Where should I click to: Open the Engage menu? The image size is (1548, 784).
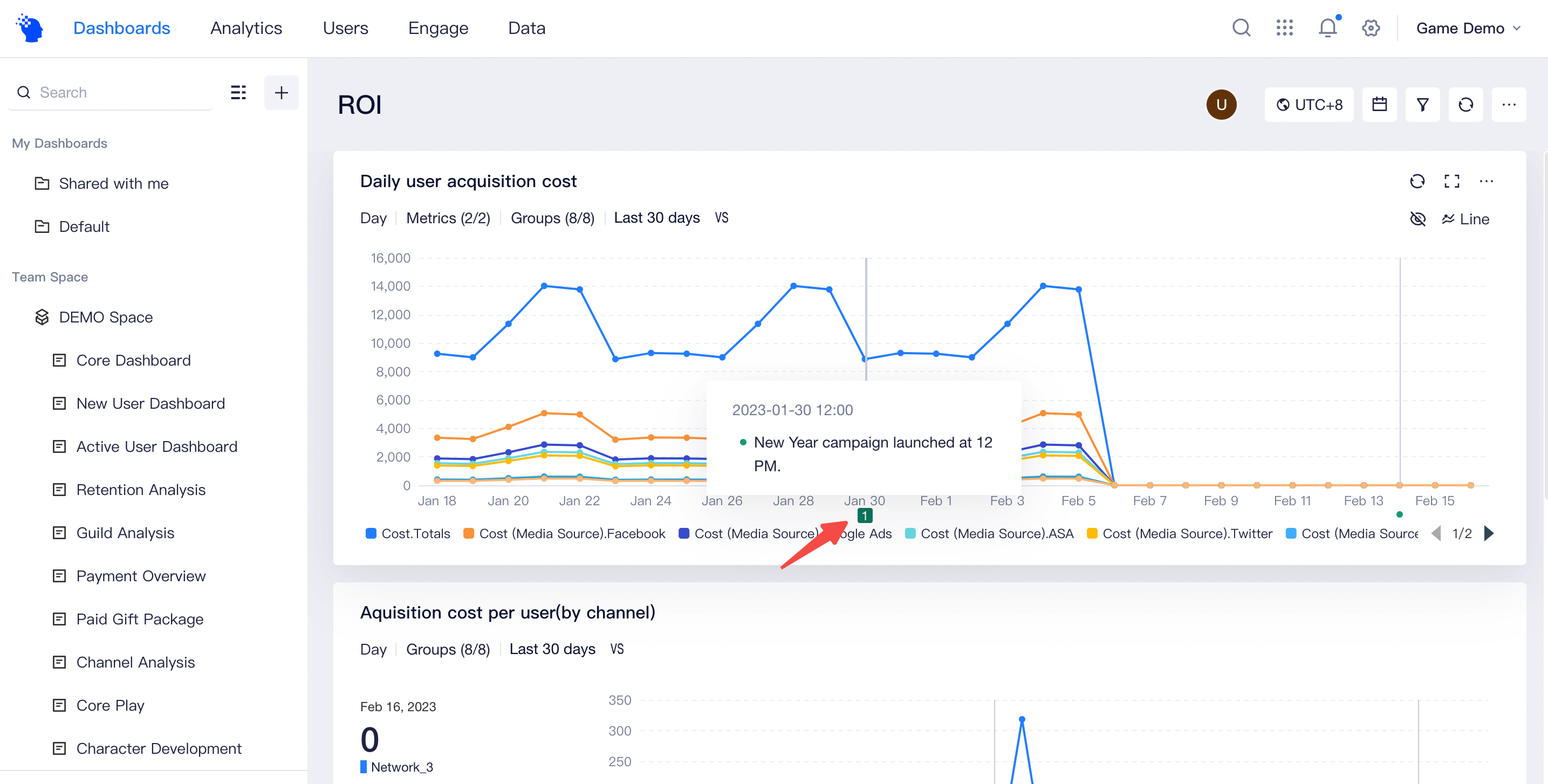438,27
